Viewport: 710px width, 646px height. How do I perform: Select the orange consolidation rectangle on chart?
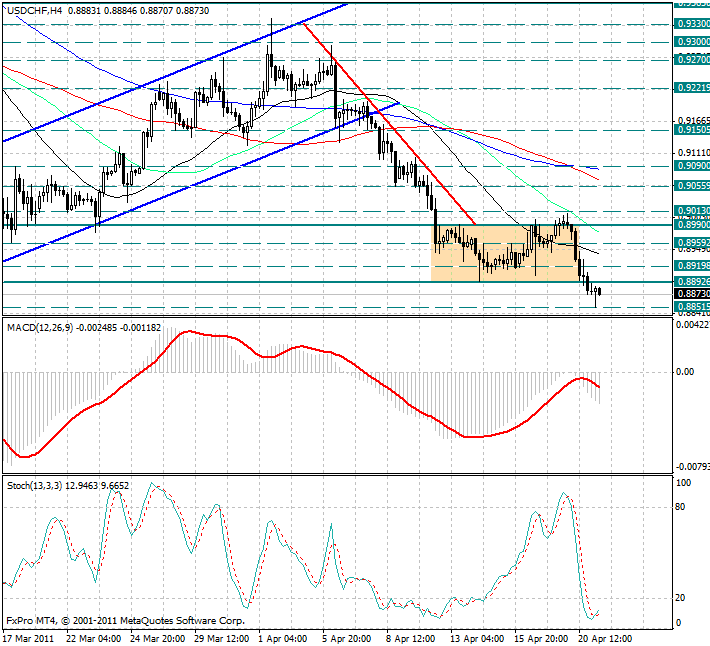505,254
